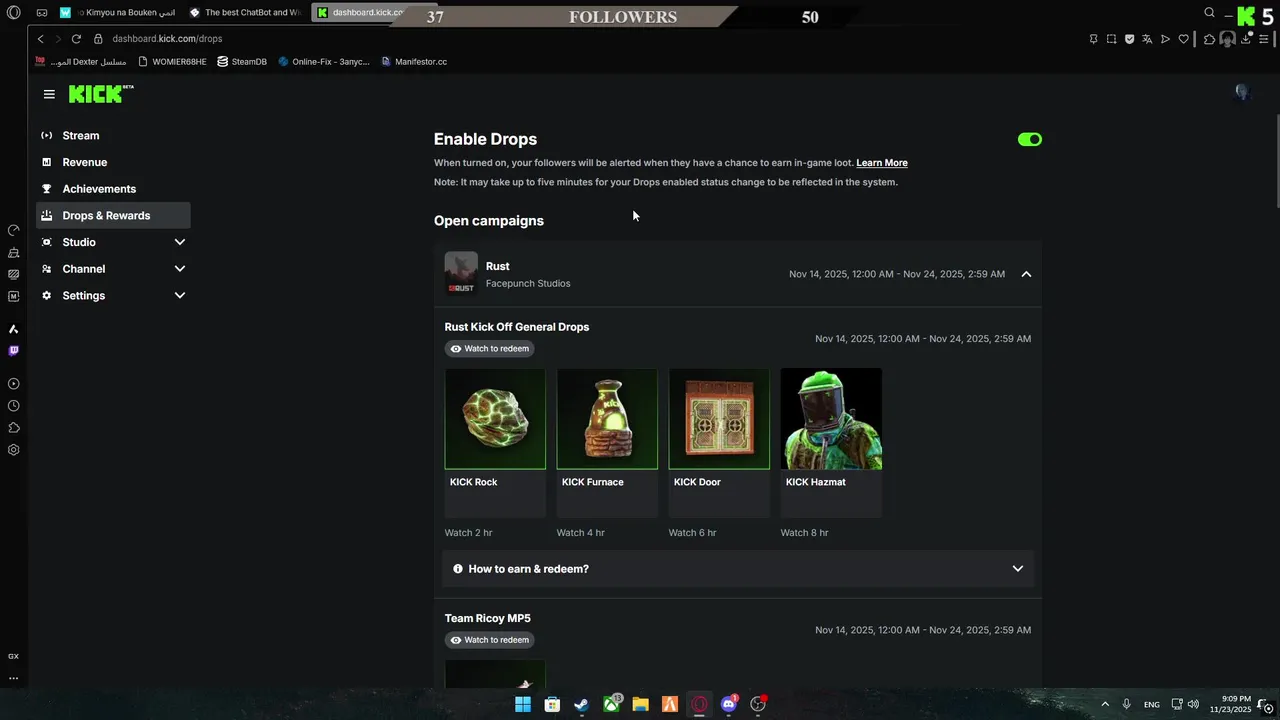Screen dimensions: 1280x720
Task: Switch to Kimyou na Bouken tab
Action: point(118,13)
